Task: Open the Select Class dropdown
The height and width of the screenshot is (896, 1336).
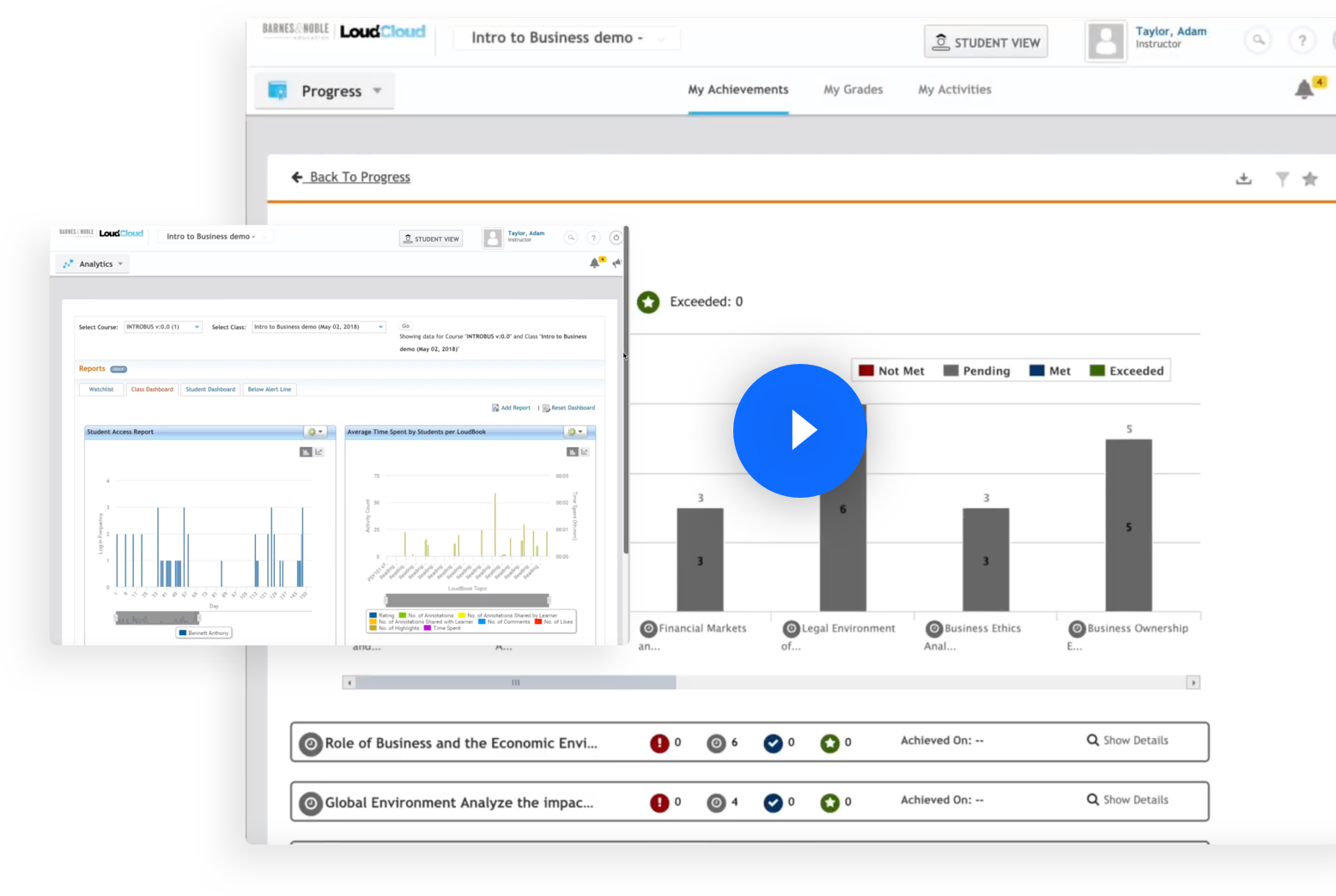Action: [381, 326]
